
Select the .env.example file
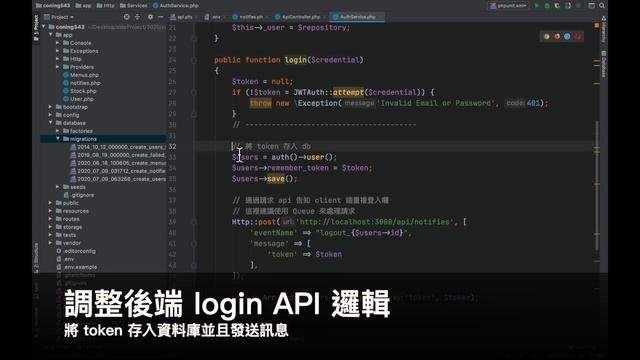(x=77, y=267)
